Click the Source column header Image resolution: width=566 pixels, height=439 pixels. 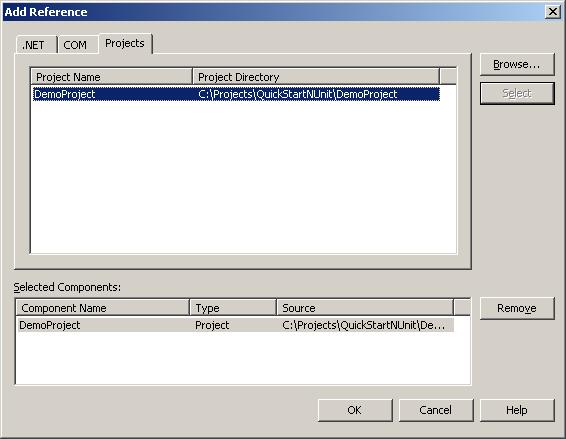click(365, 308)
